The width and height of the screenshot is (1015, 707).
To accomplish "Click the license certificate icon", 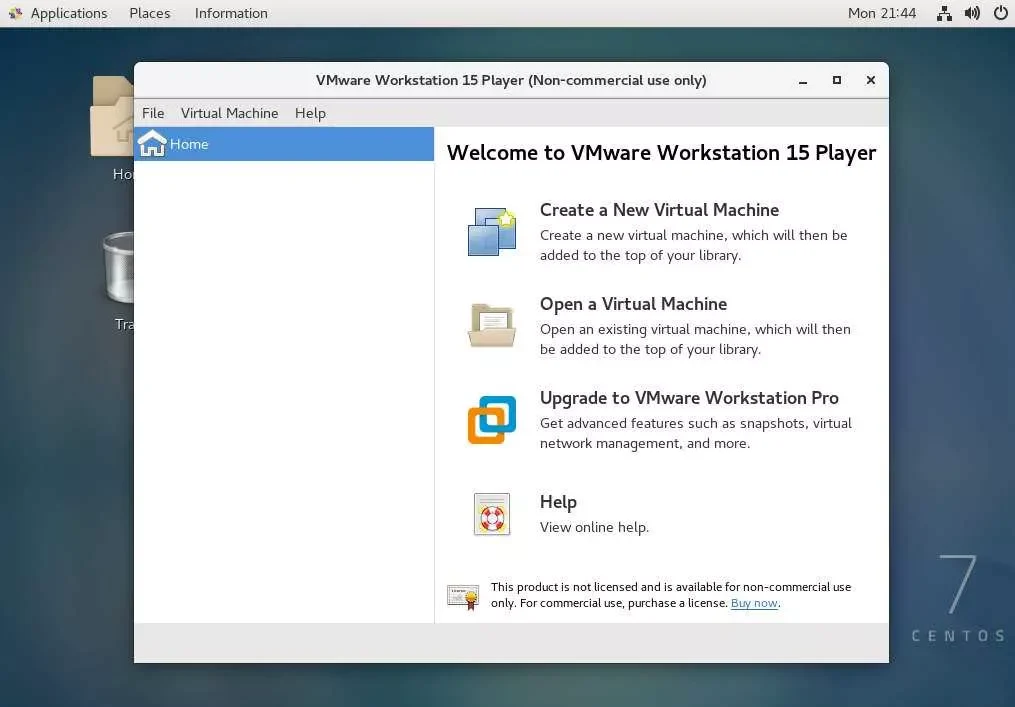I will click(463, 596).
